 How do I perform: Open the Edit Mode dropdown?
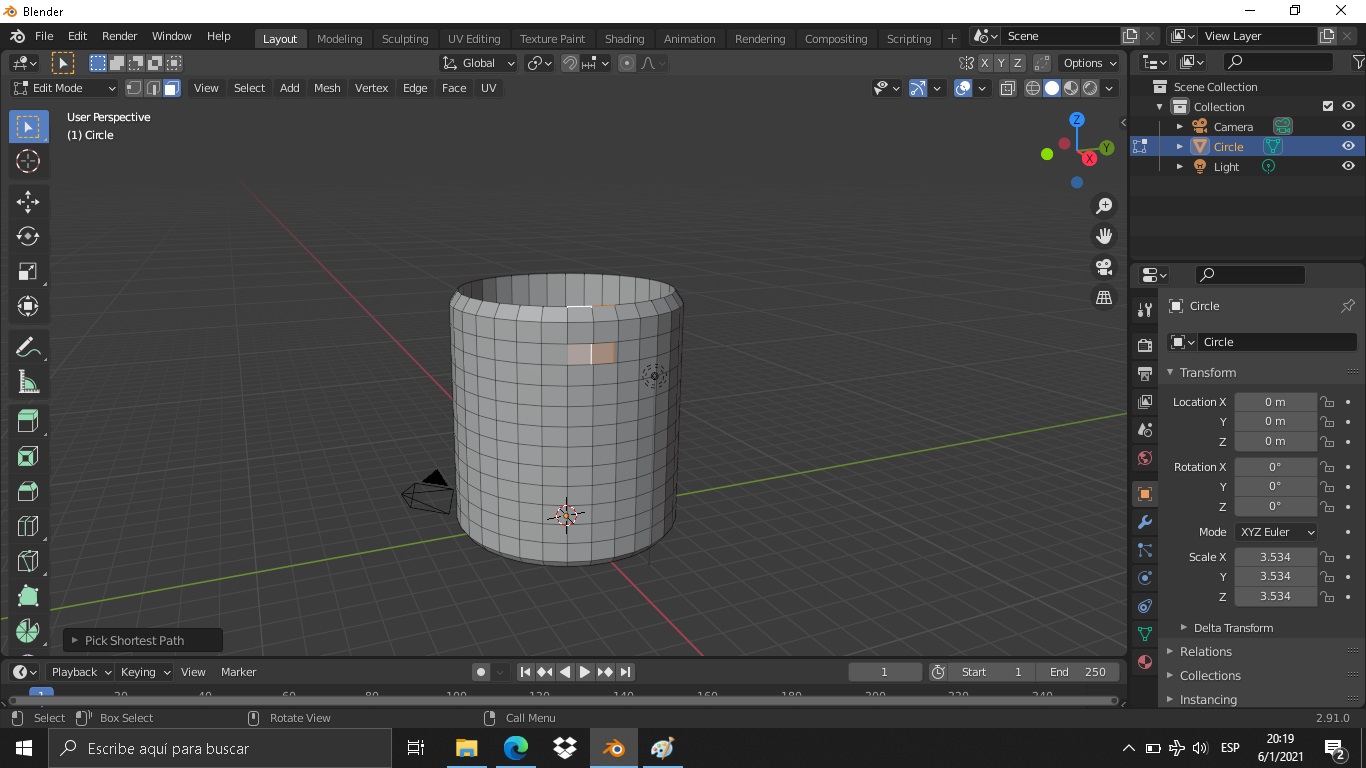(64, 88)
